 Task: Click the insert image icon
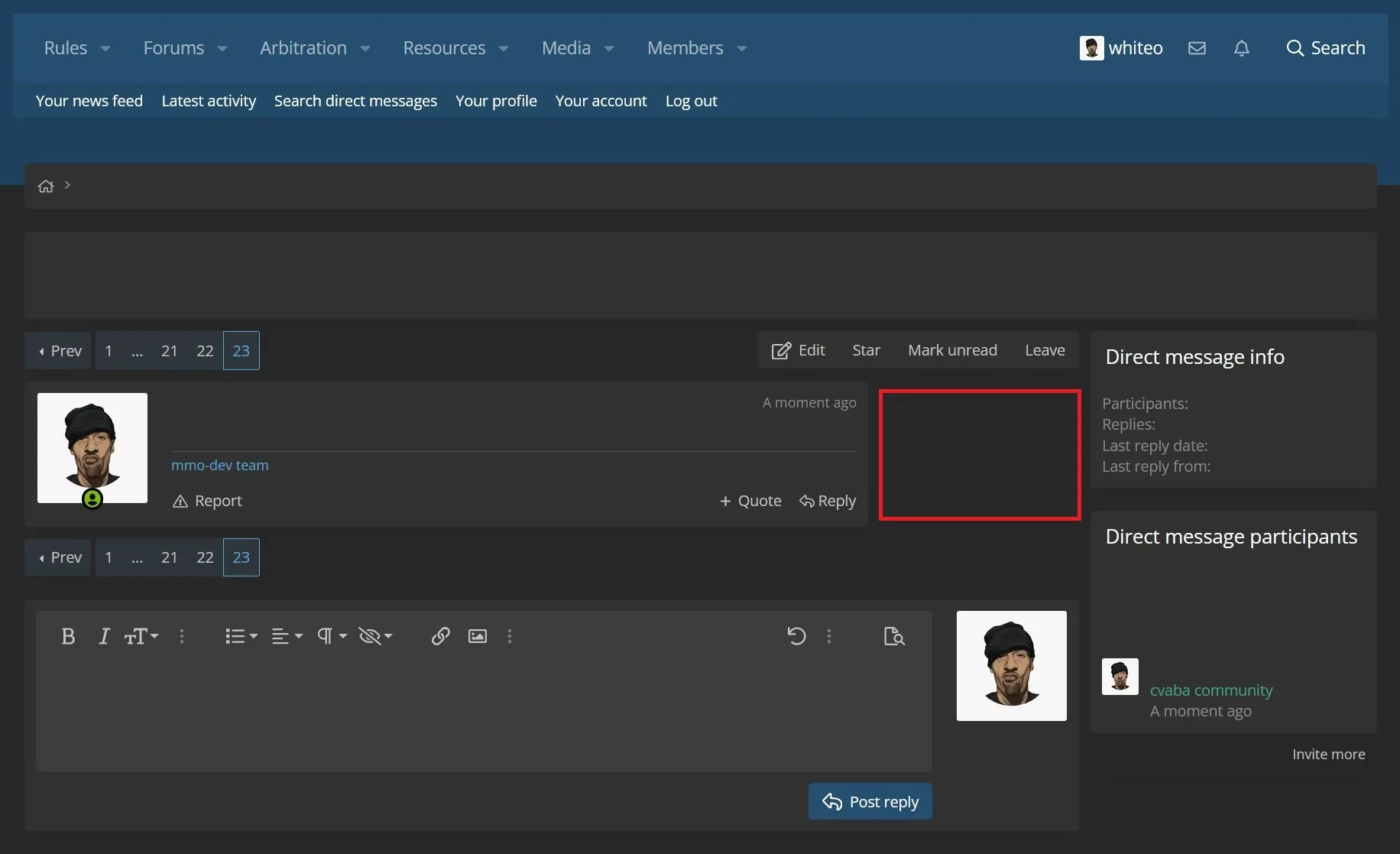pyautogui.click(x=478, y=636)
